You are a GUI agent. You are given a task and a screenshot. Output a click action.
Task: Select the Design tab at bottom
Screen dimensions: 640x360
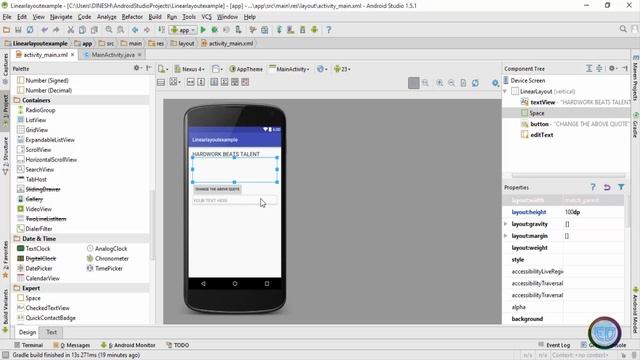[x=27, y=332]
